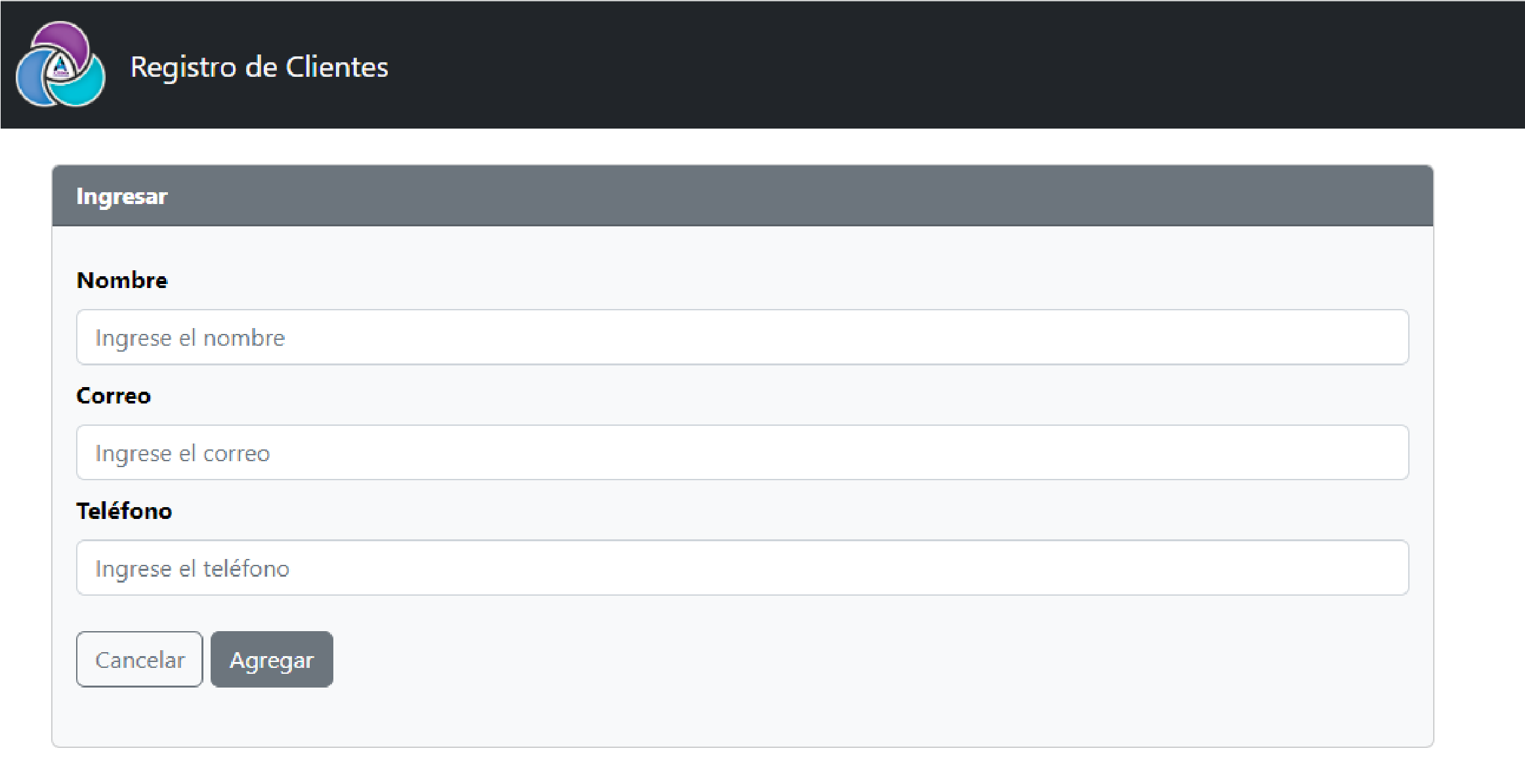The image size is (1525, 784).
Task: Click the app logo beside Registro de Clientes
Action: pyautogui.click(x=60, y=64)
